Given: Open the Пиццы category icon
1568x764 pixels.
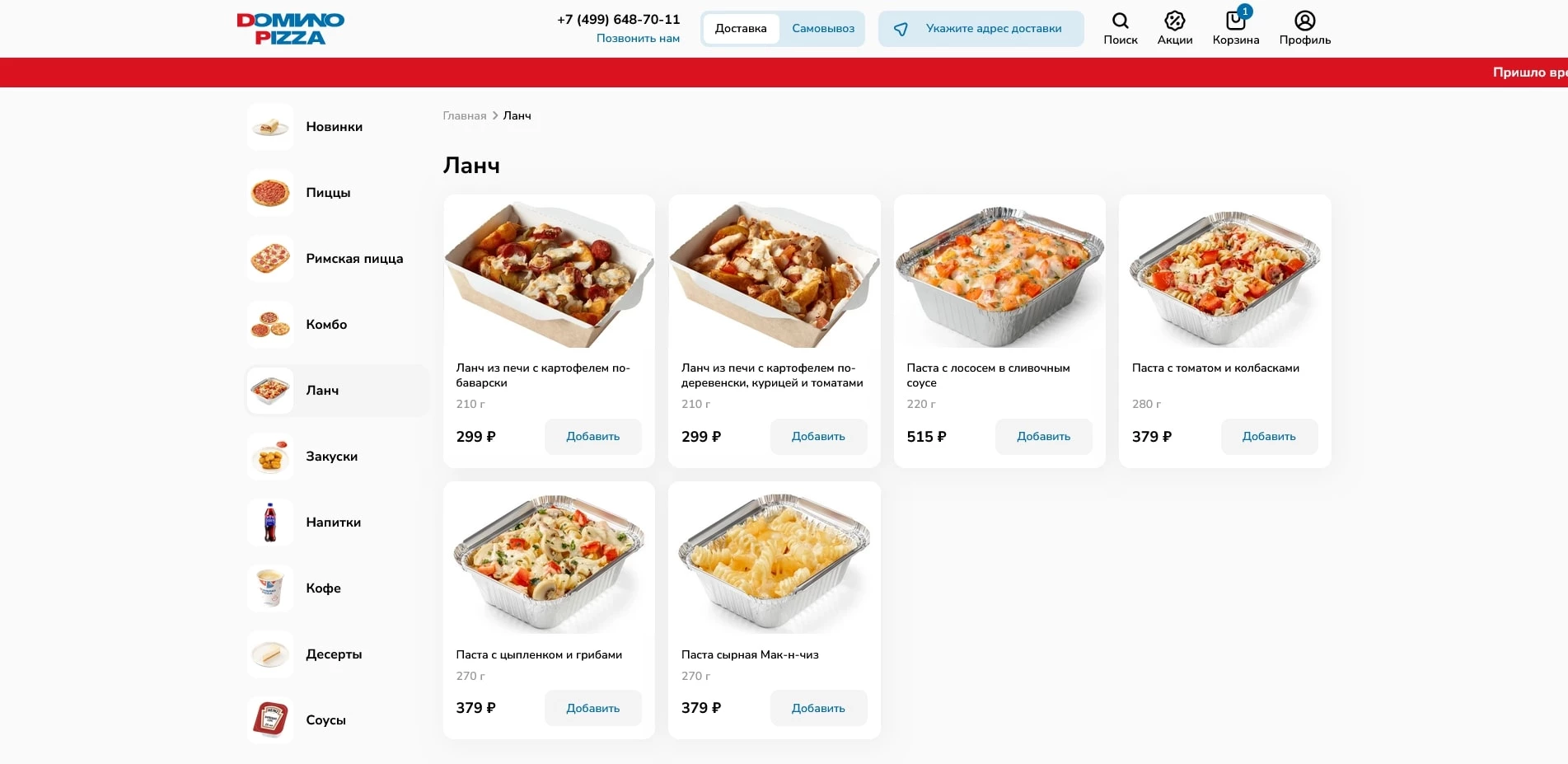Looking at the screenshot, I should coord(270,193).
